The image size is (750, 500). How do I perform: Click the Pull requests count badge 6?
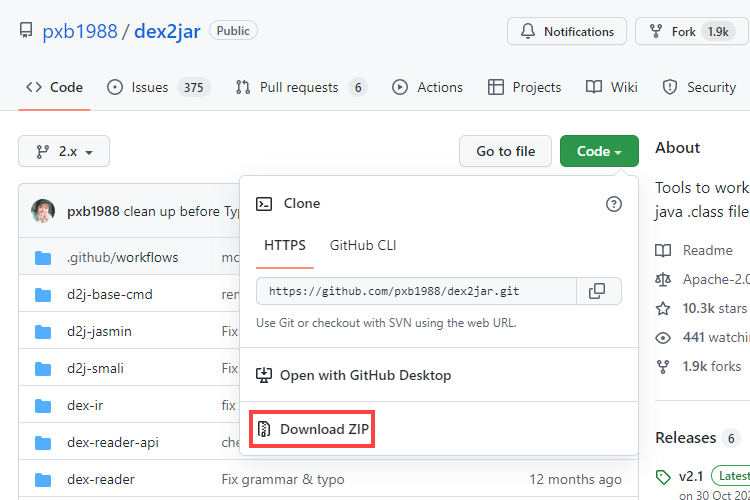click(358, 88)
